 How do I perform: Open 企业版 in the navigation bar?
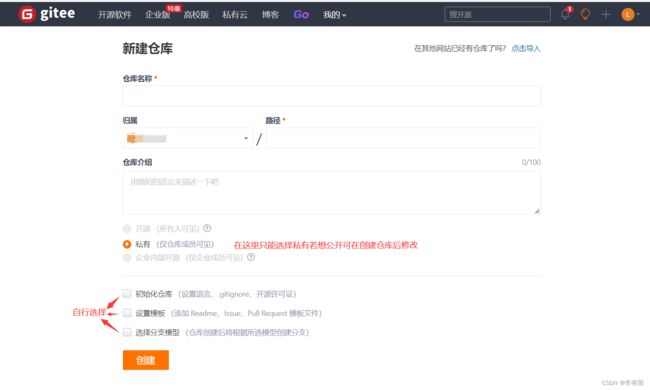(158, 15)
